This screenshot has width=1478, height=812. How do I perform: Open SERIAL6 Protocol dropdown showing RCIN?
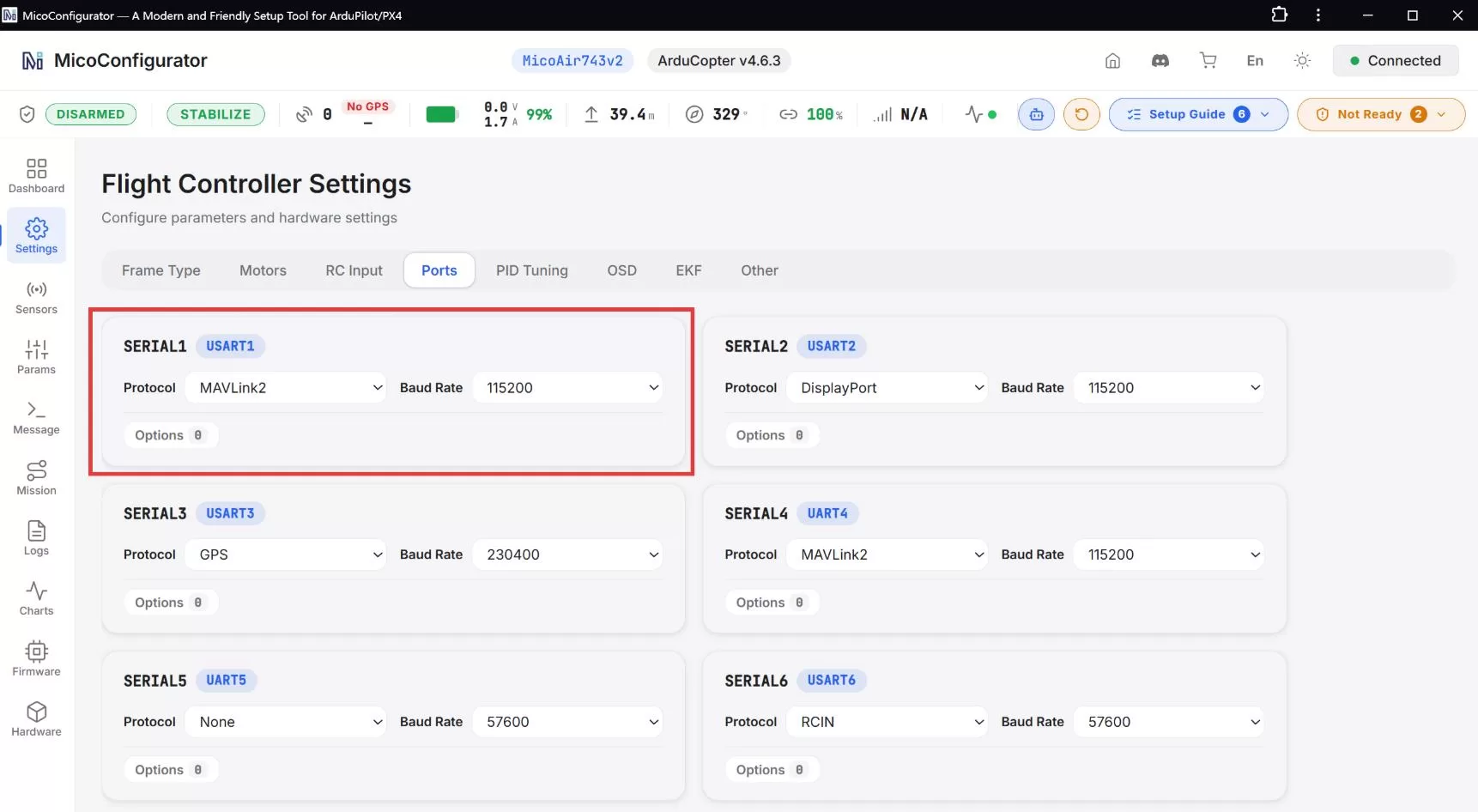click(888, 722)
